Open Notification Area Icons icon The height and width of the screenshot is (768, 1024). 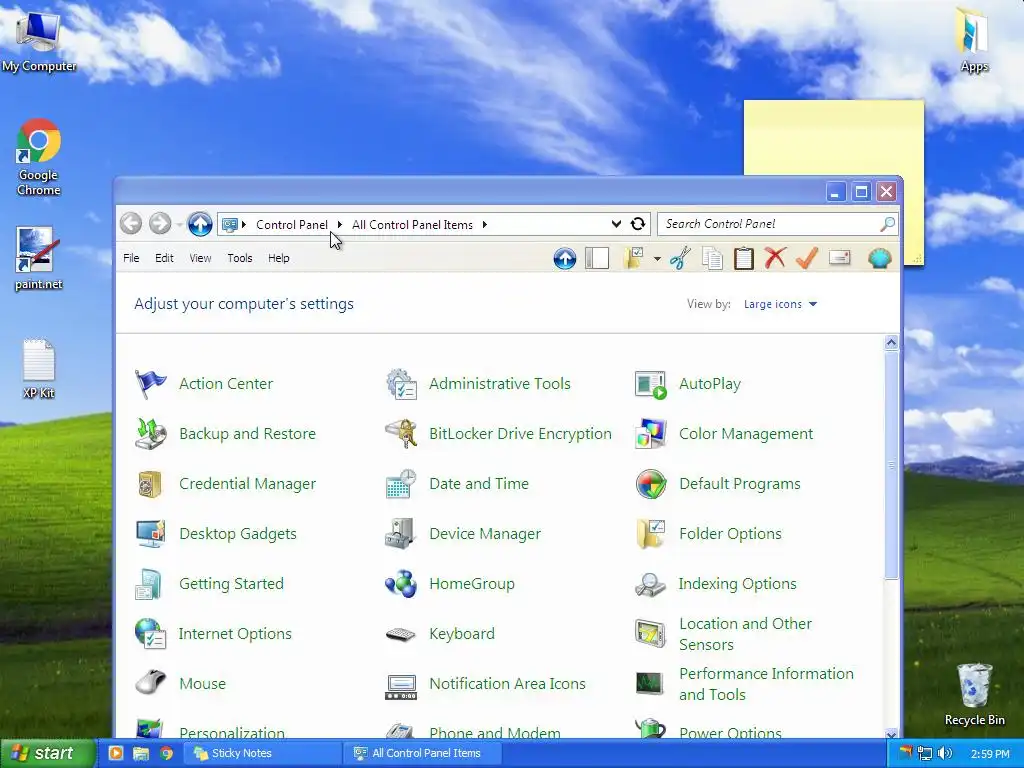400,687
